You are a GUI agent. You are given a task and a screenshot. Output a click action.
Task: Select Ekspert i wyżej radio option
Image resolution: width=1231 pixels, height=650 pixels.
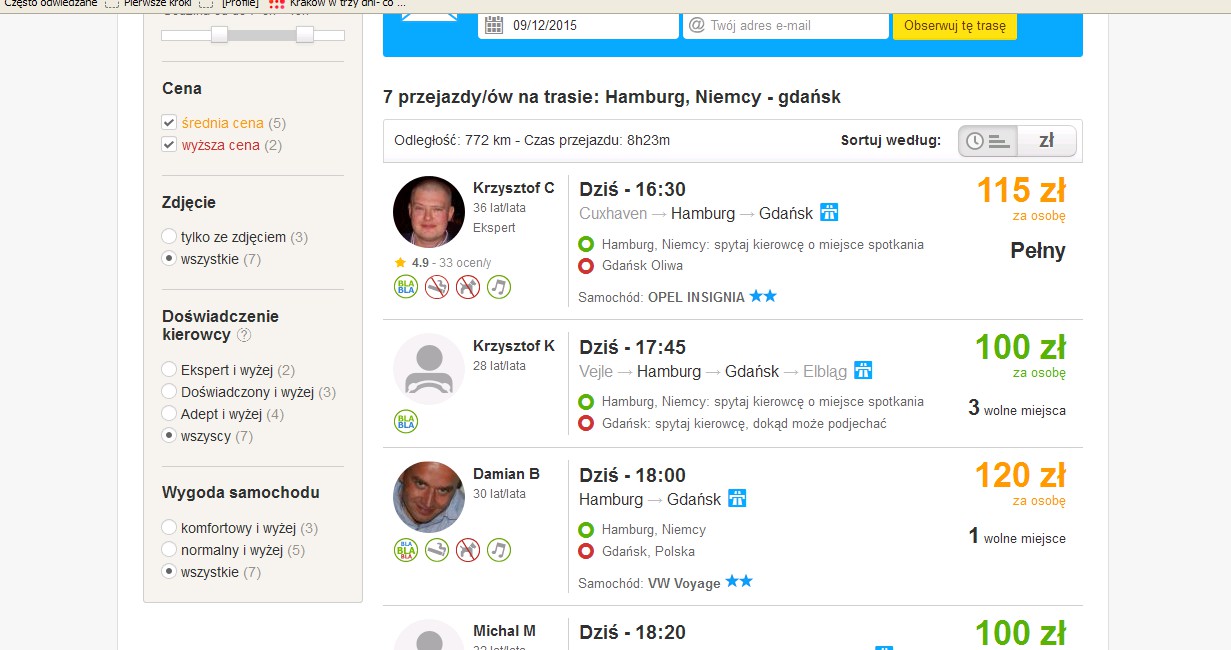coord(169,370)
